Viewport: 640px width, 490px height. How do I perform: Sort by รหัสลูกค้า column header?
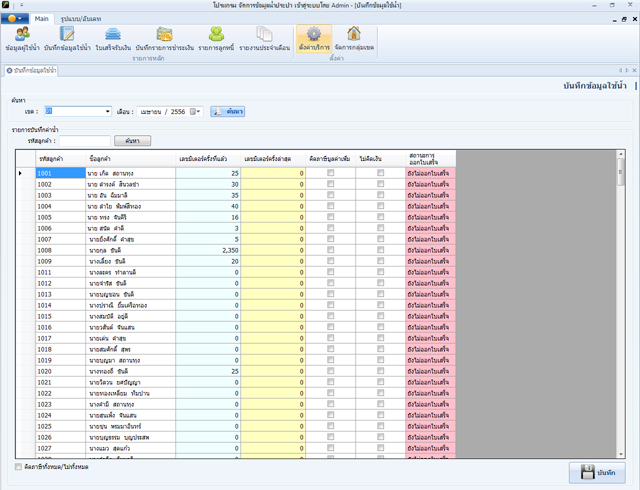tap(61, 158)
